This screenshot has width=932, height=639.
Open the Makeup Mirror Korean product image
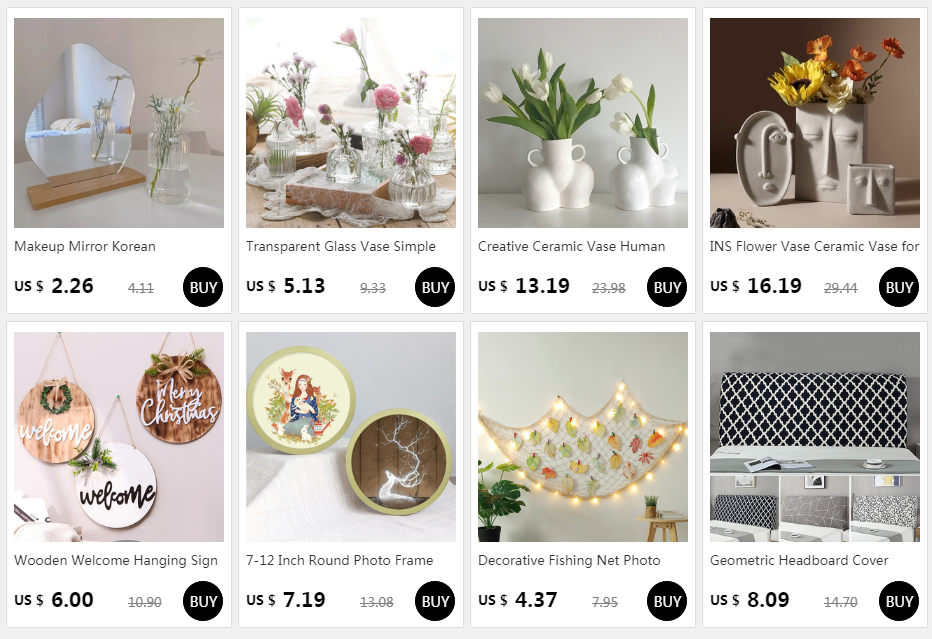tap(119, 122)
